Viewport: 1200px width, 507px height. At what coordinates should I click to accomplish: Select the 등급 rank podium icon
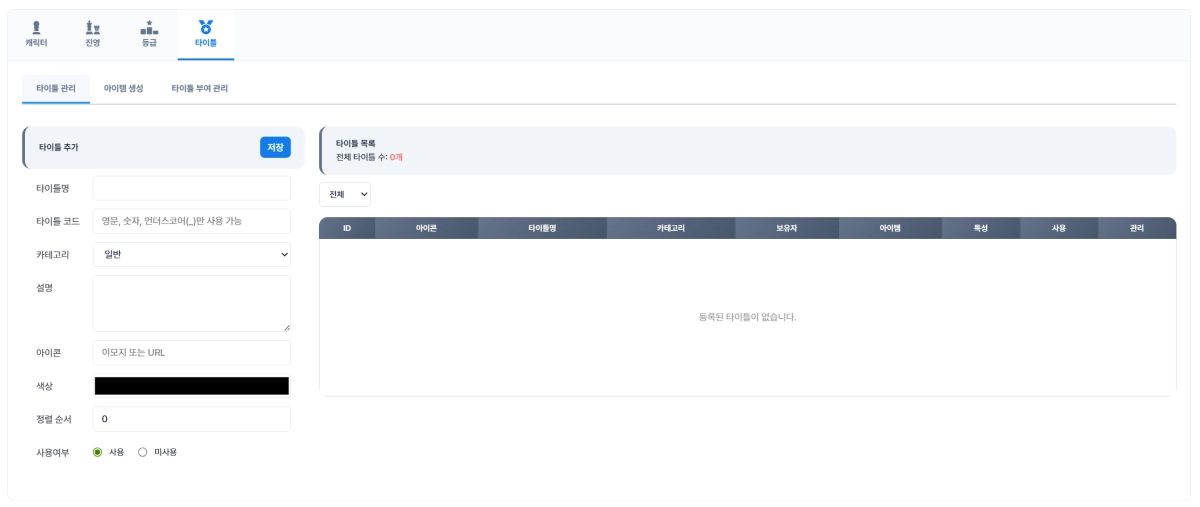(149, 27)
